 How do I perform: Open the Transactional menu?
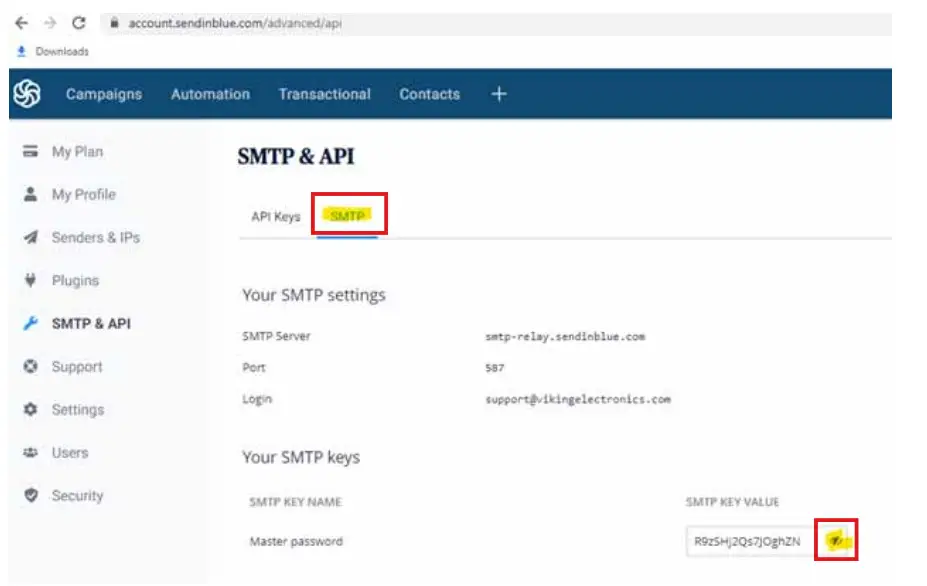click(x=325, y=94)
